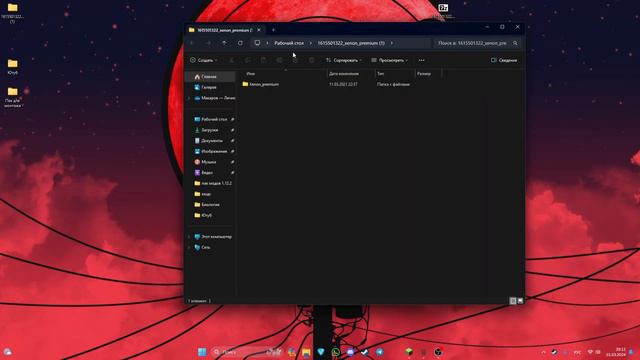640x360 pixels.
Task: Click the Cut scissors icon in toolbar
Action: (231, 60)
